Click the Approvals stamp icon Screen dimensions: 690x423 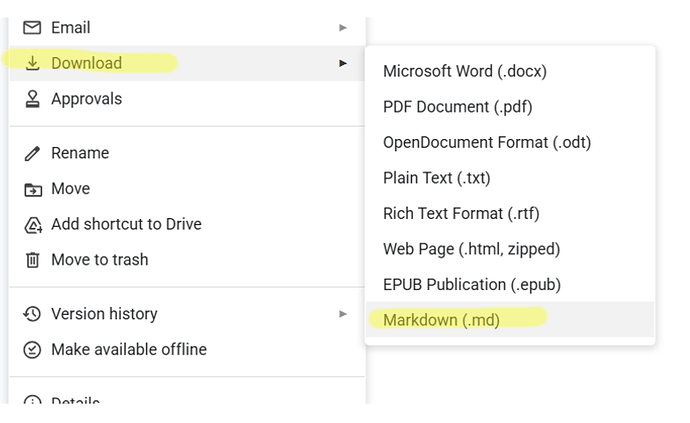33,99
